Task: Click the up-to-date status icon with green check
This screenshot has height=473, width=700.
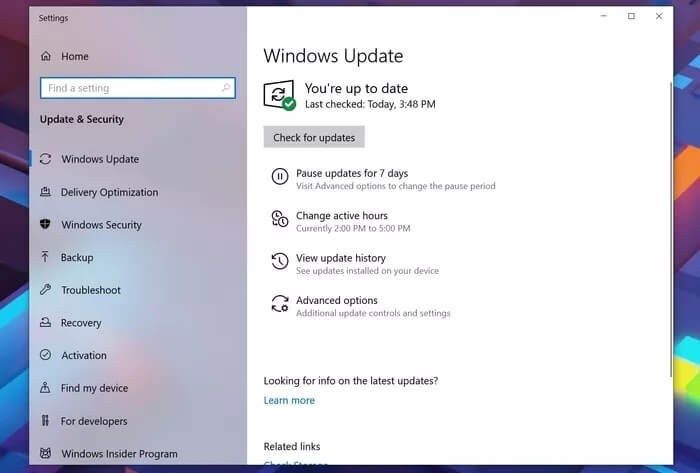Action: tap(279, 95)
